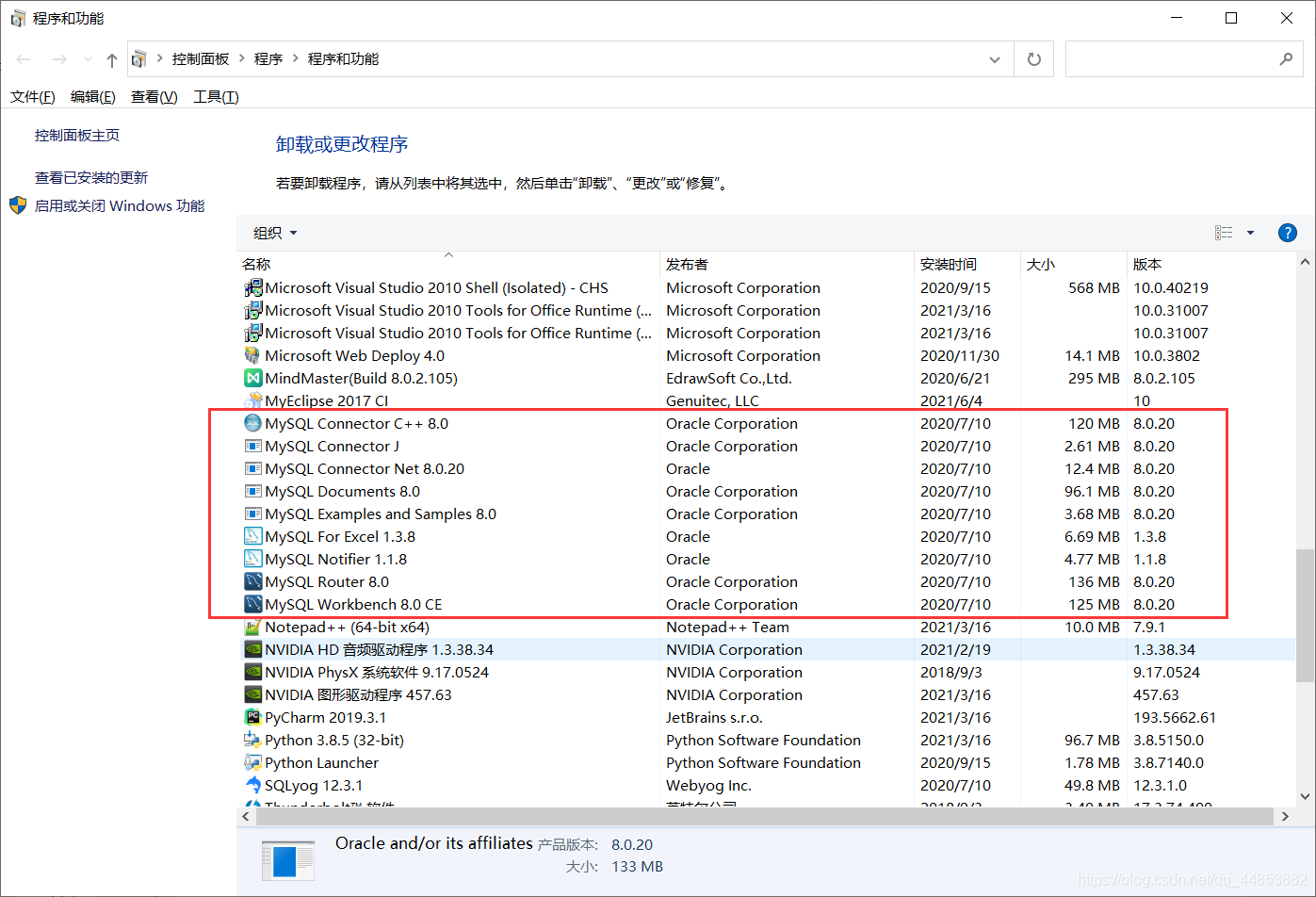Open 启用或关闭 Windows 功能 link

click(x=120, y=206)
